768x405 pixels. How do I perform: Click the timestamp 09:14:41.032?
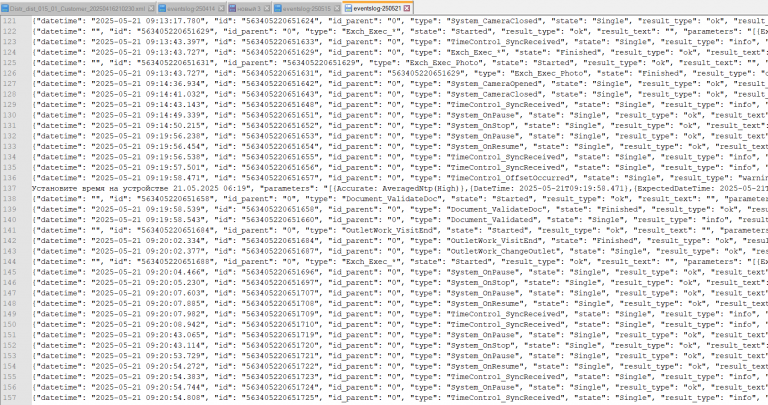(x=173, y=94)
